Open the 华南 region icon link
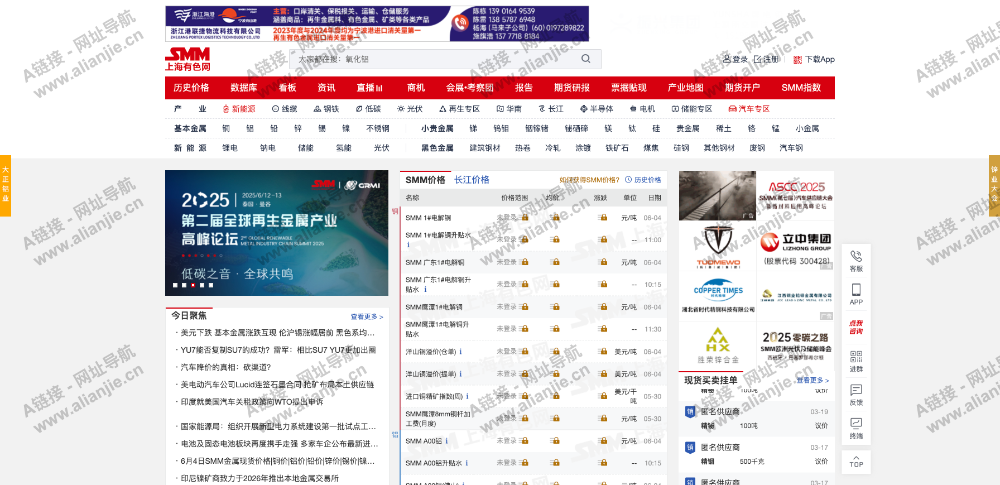The width and height of the screenshot is (1000, 485). tap(509, 109)
